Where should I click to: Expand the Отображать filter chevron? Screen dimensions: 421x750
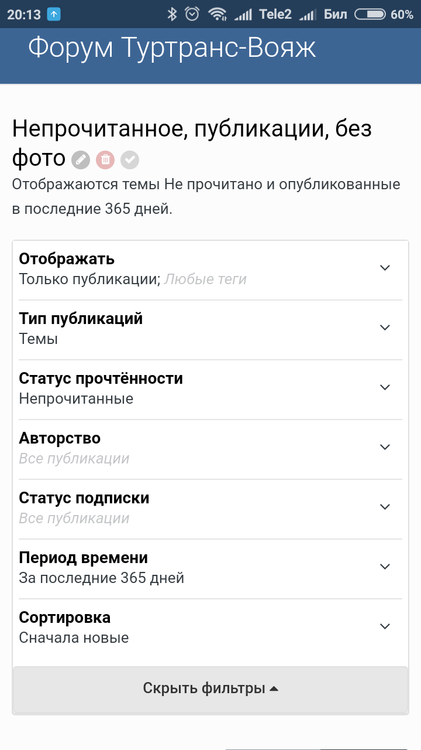point(385,268)
